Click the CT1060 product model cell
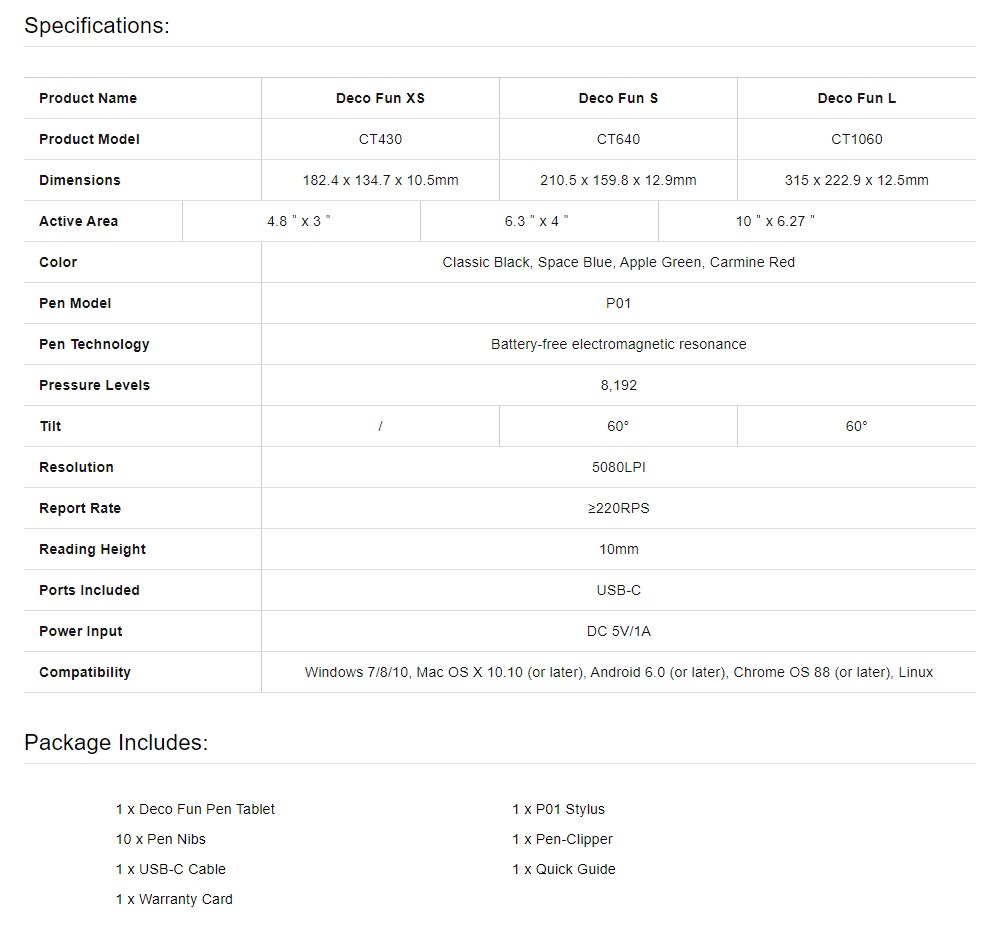 coord(856,139)
